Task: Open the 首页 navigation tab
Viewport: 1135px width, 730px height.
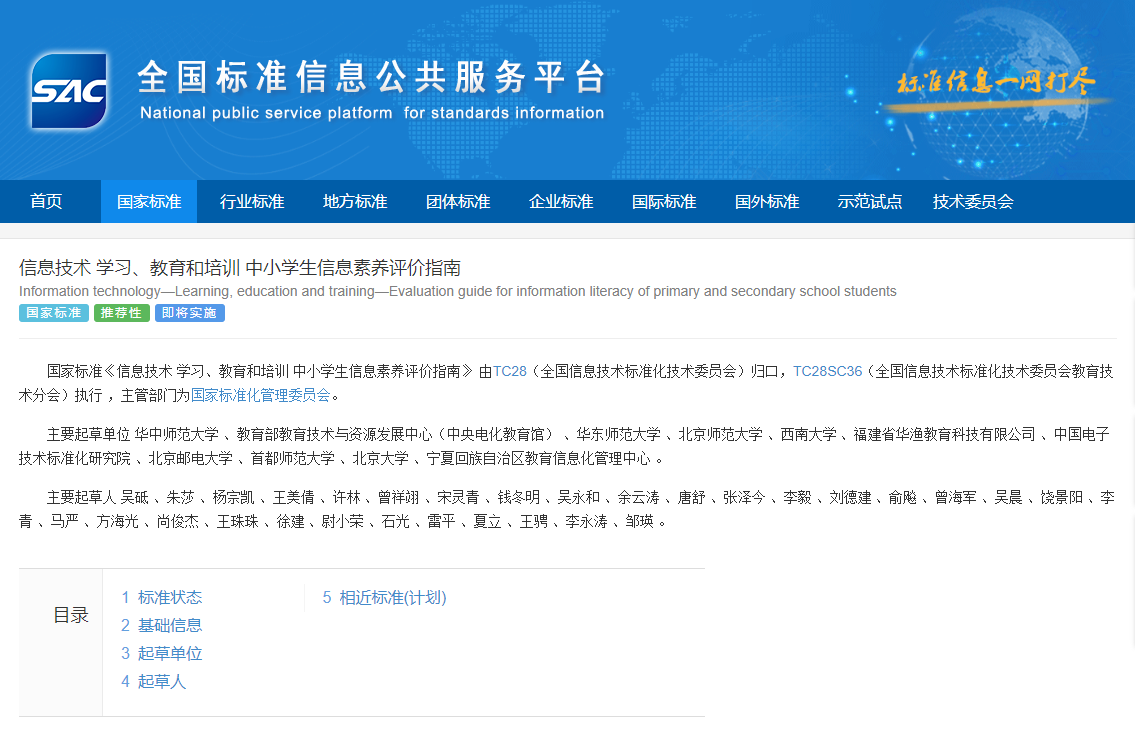Action: [46, 202]
